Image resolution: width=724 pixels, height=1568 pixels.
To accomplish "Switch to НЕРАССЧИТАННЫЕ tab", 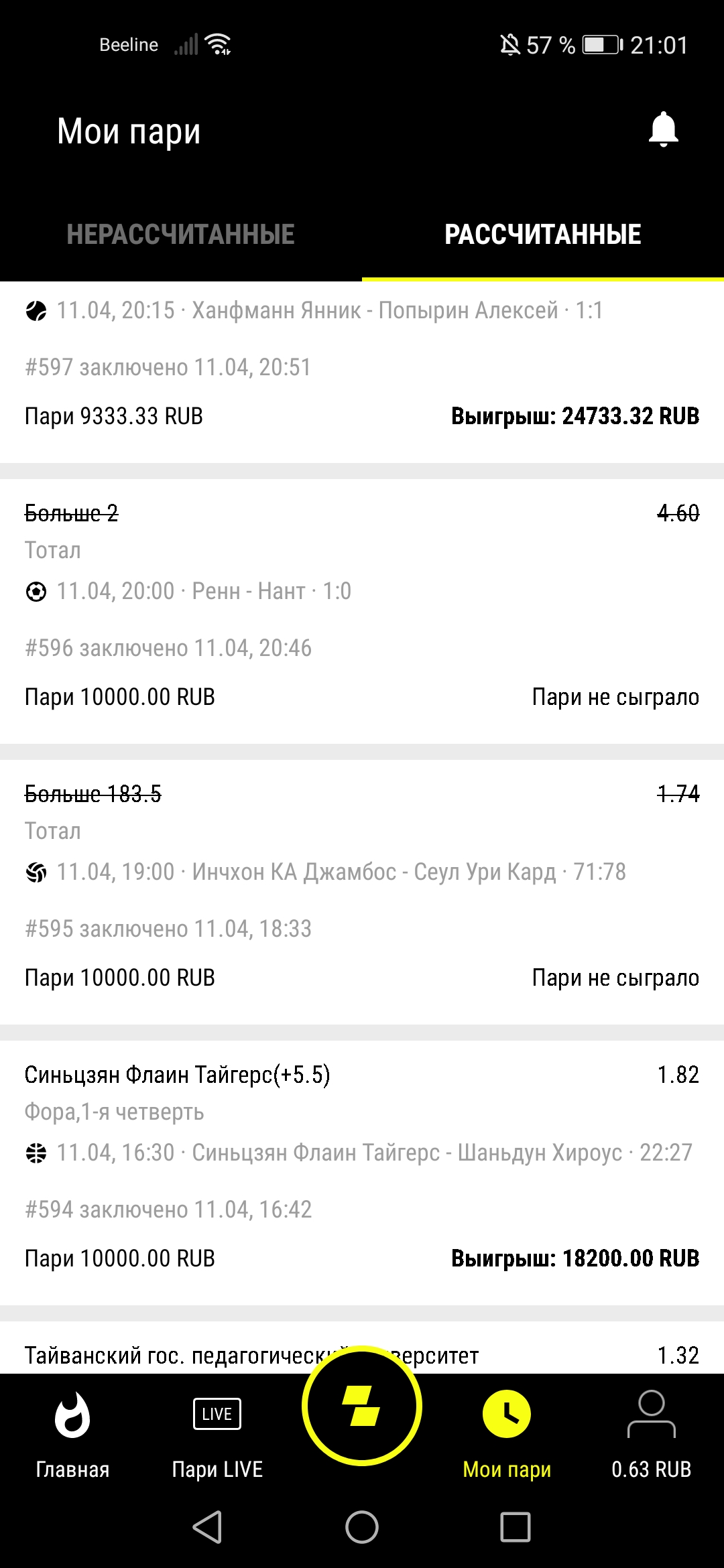I will click(x=181, y=235).
